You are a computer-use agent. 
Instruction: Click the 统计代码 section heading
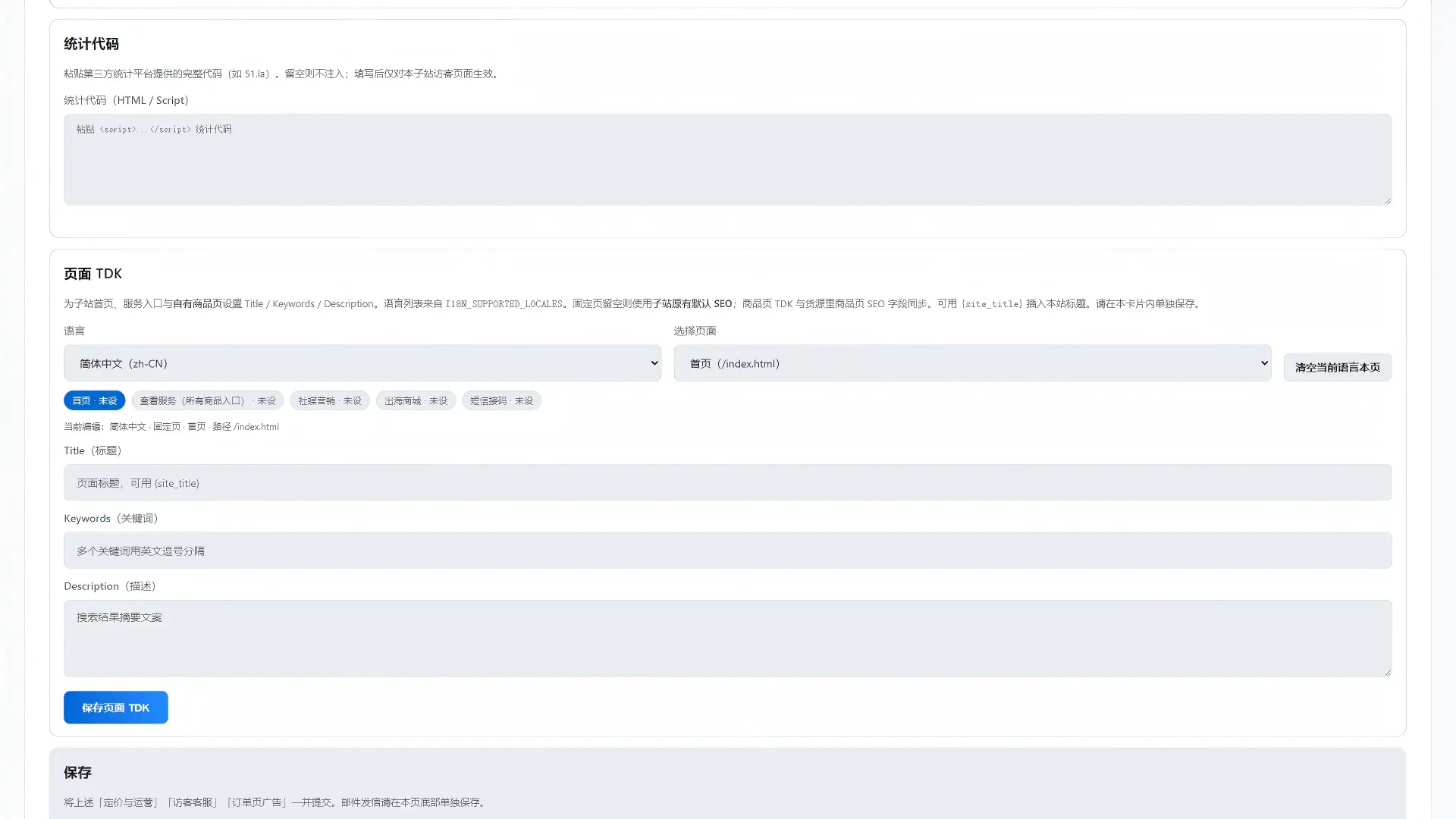pyautogui.click(x=91, y=44)
